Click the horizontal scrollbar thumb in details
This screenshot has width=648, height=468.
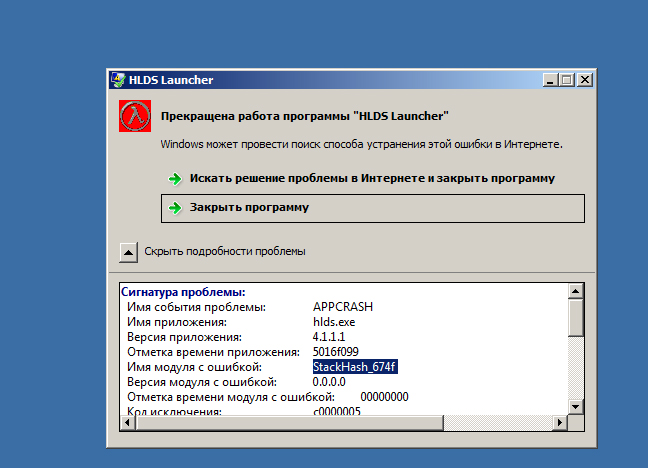pos(289,423)
